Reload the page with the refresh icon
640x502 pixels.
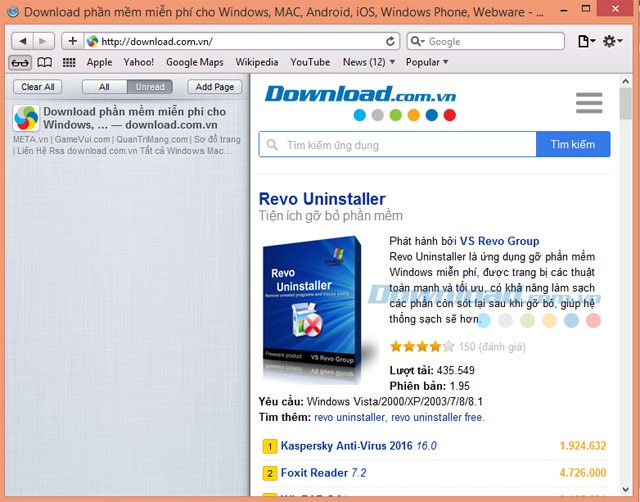tap(391, 41)
